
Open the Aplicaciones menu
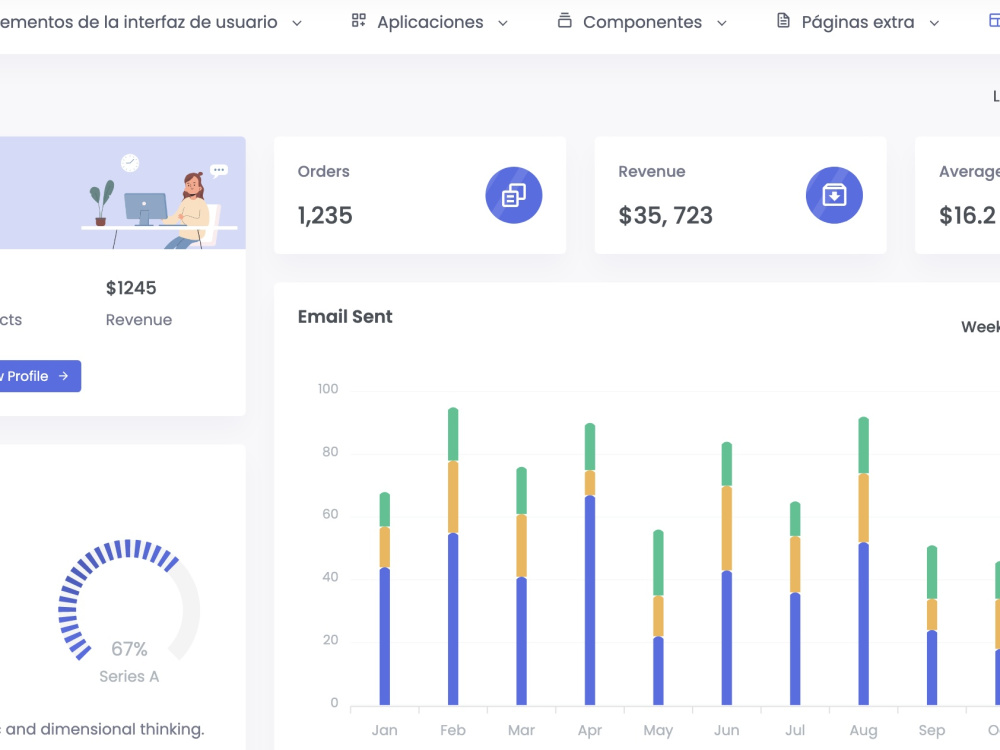(430, 22)
